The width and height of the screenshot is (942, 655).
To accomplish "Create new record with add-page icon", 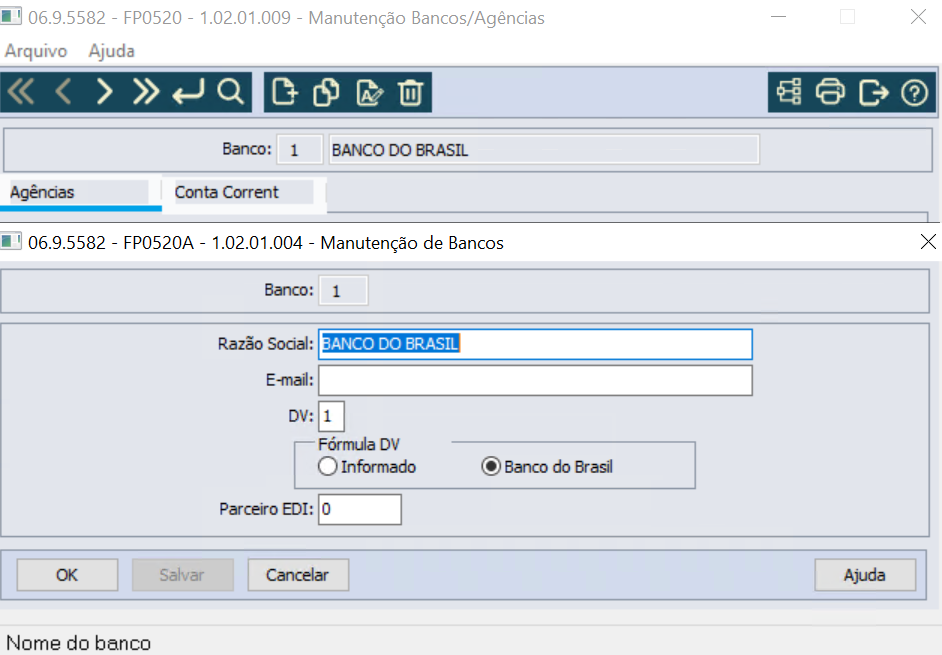I will (x=284, y=93).
